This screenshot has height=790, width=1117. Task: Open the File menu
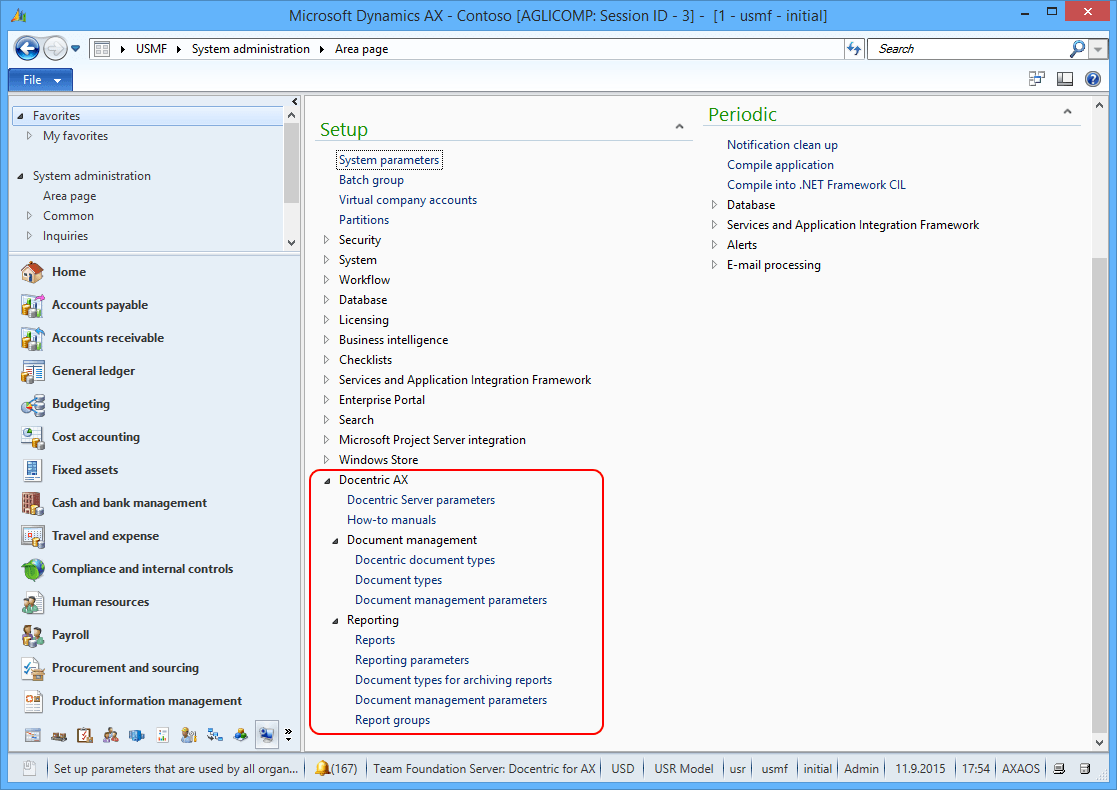pos(41,80)
